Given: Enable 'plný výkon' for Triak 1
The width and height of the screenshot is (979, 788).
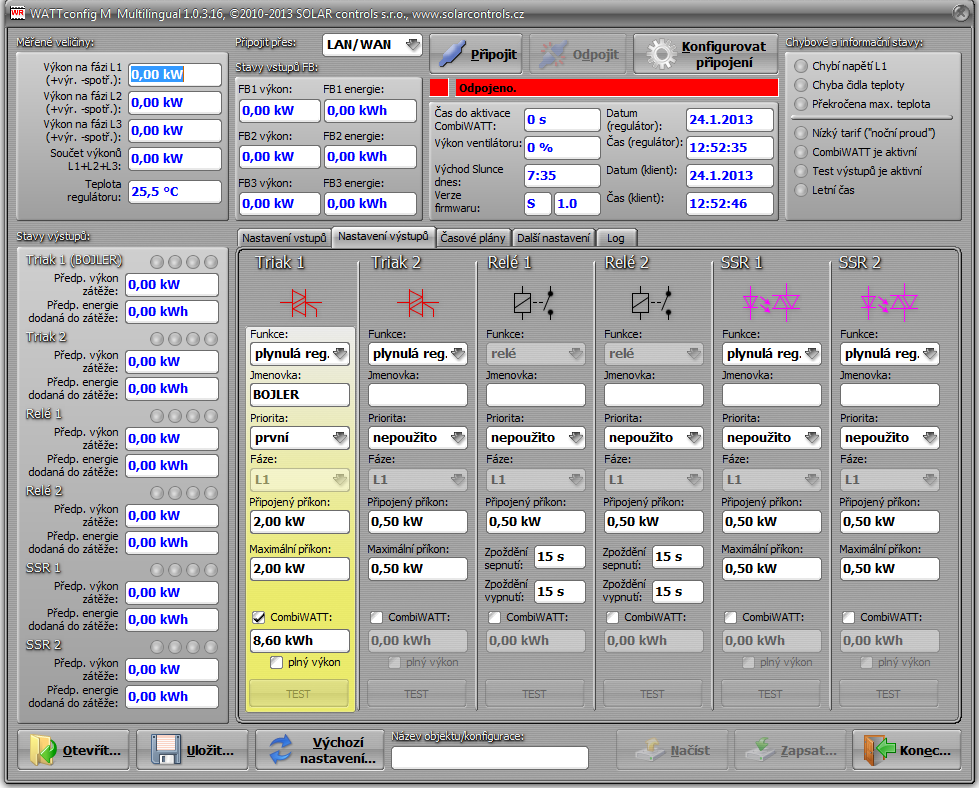Looking at the screenshot, I should click(277, 662).
